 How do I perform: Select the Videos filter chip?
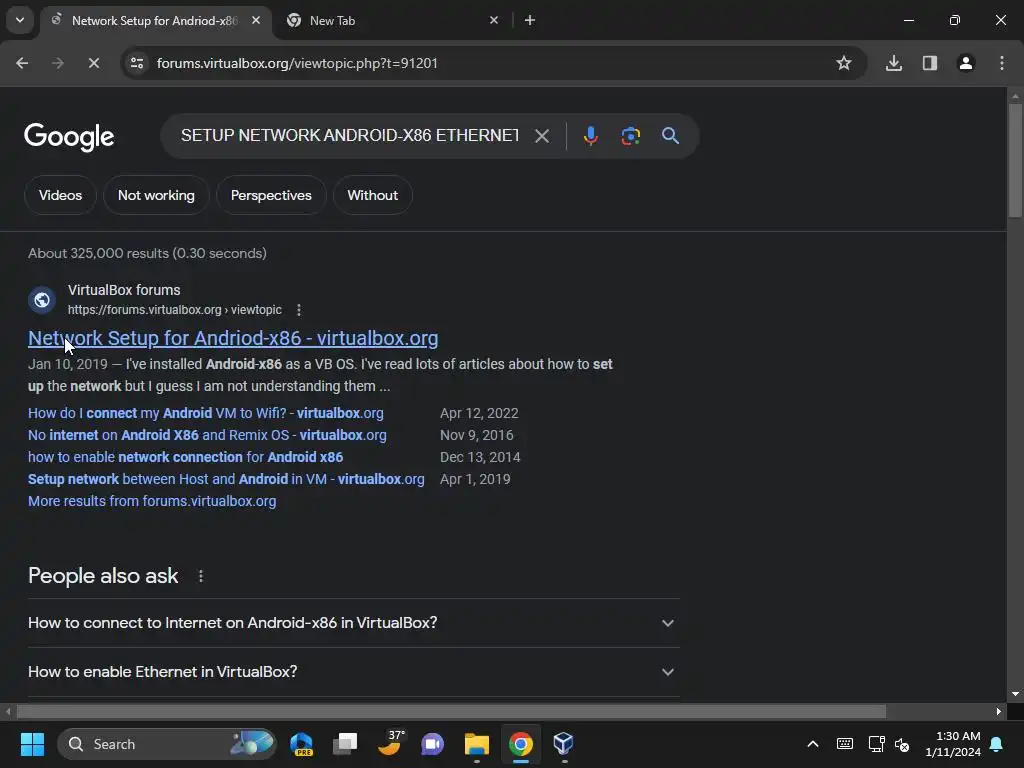point(60,195)
